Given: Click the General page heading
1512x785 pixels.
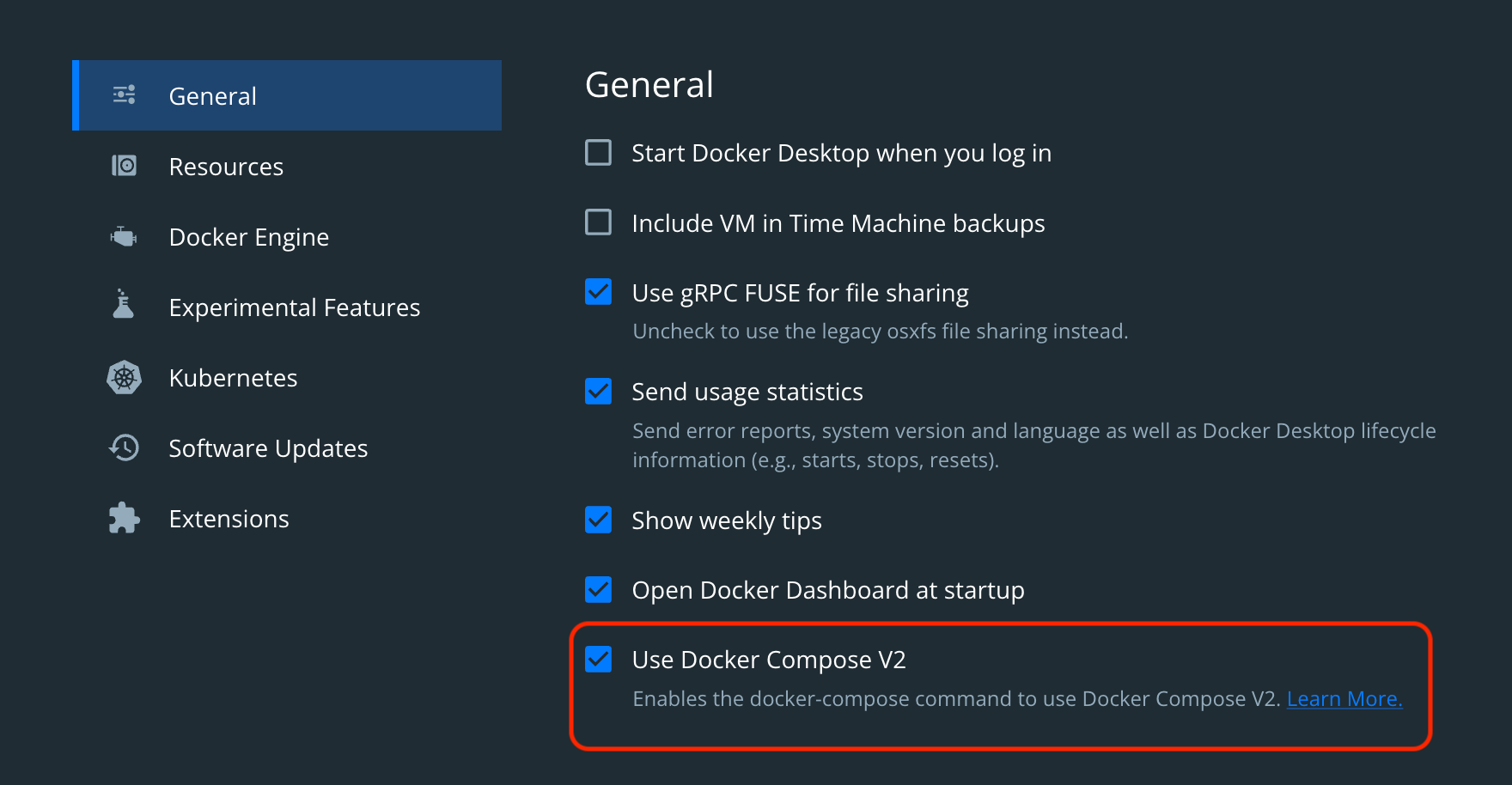Looking at the screenshot, I should coord(649,85).
